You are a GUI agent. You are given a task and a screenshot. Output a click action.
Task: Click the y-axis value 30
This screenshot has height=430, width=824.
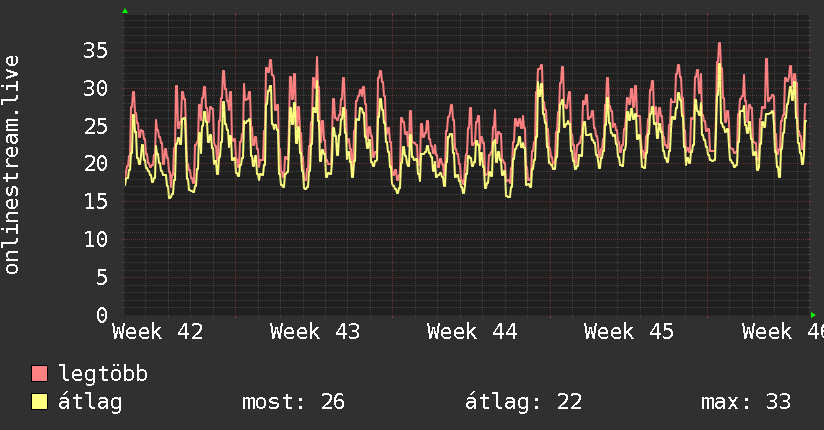[x=96, y=88]
